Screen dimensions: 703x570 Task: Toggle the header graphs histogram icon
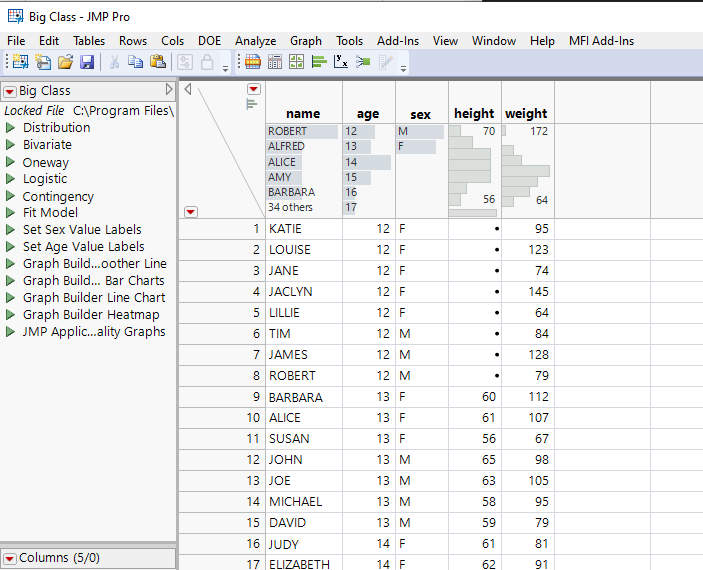(x=252, y=103)
